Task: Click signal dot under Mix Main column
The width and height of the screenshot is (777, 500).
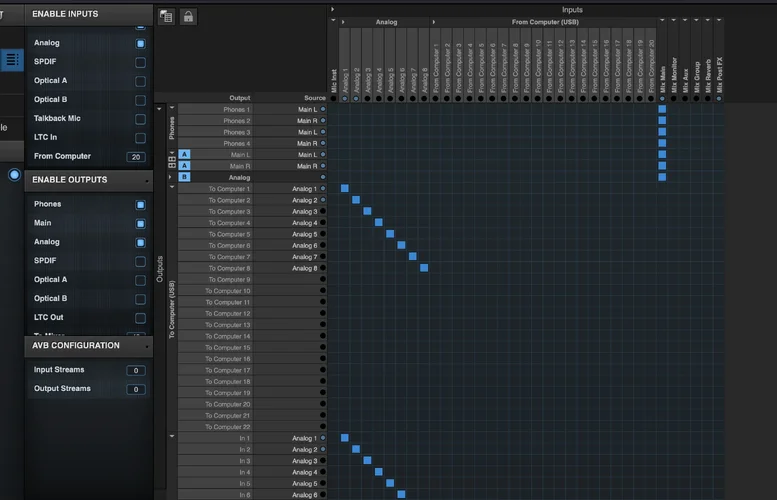Action: 662,99
